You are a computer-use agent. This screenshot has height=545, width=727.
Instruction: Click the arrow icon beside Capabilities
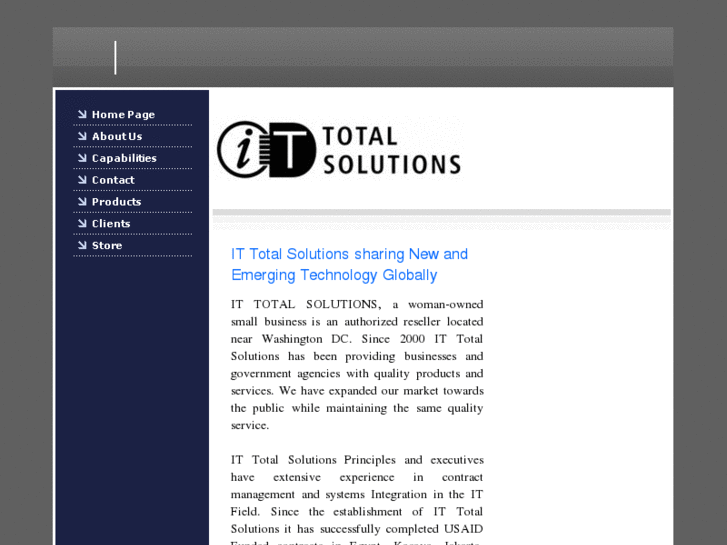[82, 158]
